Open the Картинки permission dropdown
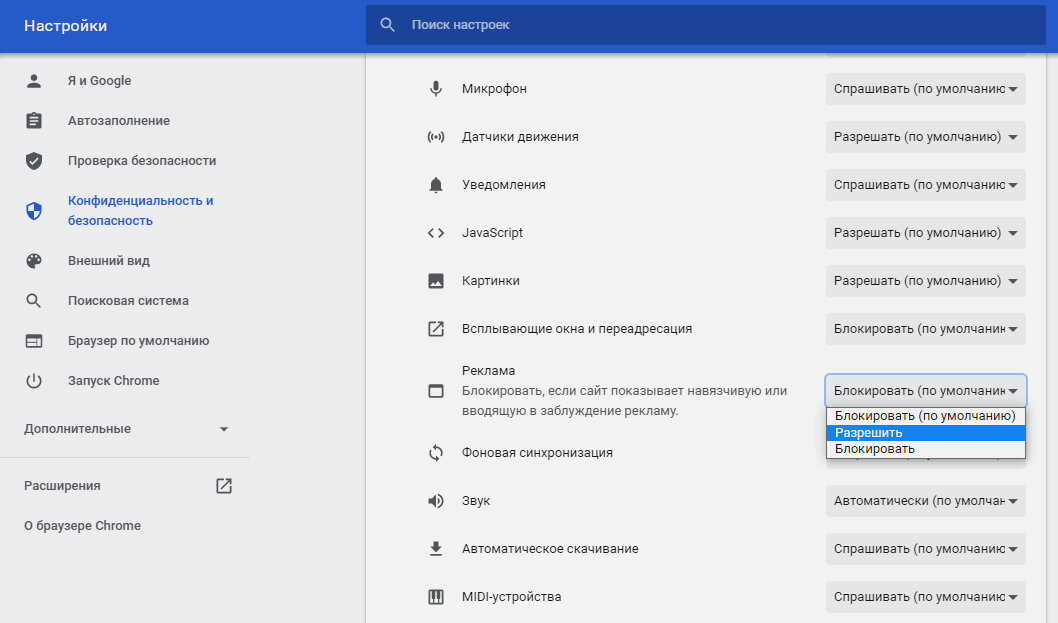This screenshot has height=623, width=1058. click(x=925, y=281)
